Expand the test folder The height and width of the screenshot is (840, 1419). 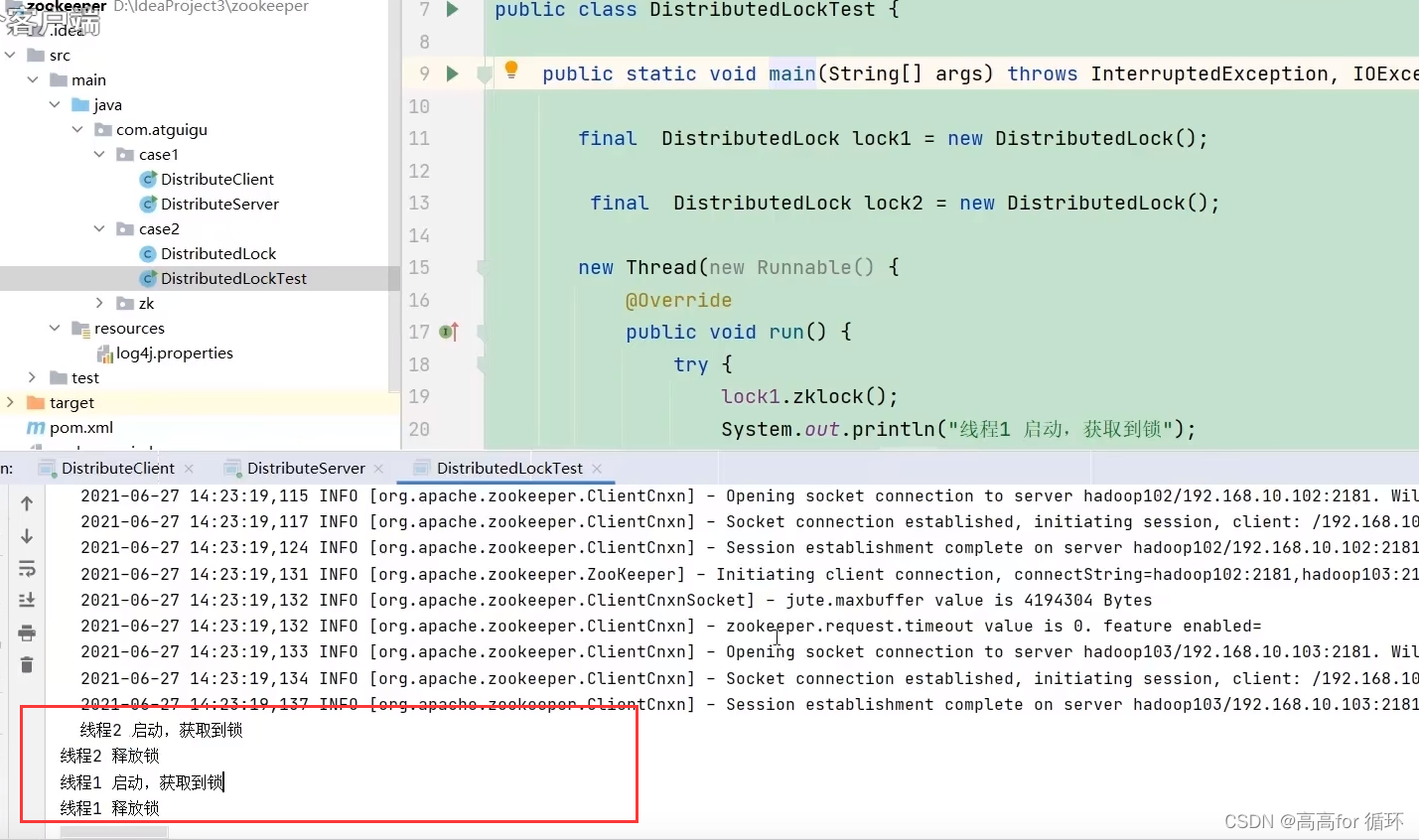coord(33,377)
